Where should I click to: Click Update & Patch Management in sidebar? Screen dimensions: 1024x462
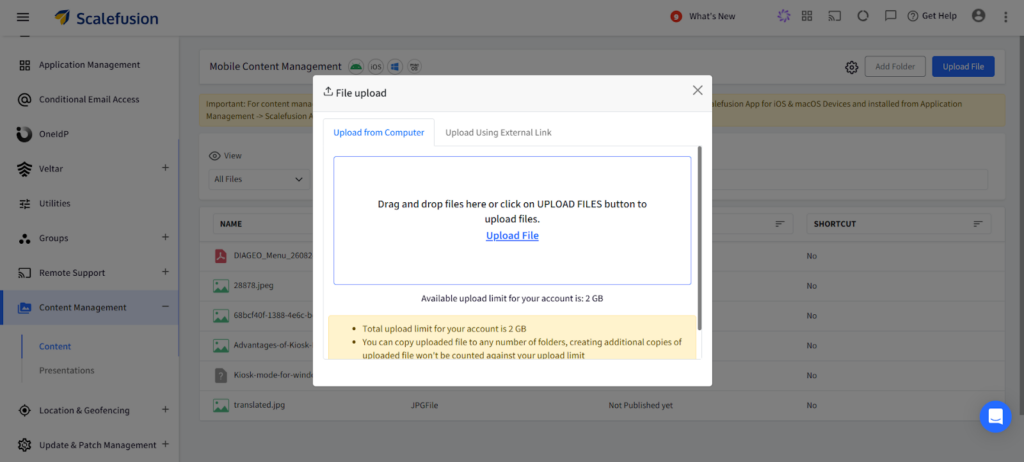point(97,445)
